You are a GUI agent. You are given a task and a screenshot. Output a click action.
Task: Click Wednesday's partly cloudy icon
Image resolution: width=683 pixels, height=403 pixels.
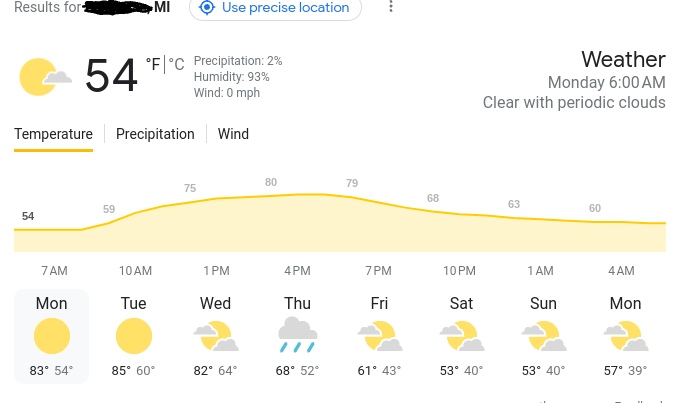click(216, 336)
